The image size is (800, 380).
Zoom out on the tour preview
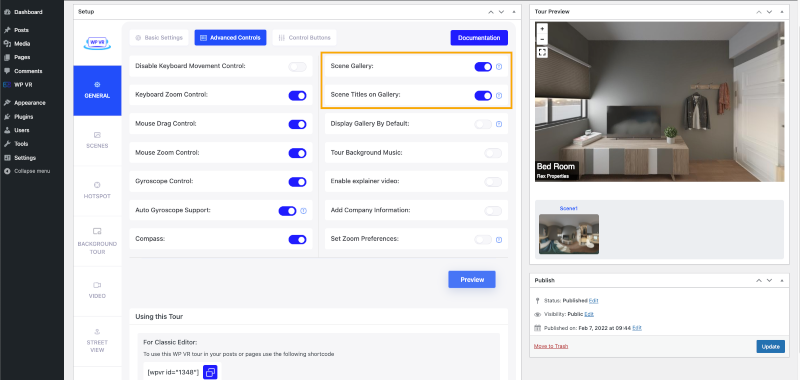pyautogui.click(x=542, y=39)
